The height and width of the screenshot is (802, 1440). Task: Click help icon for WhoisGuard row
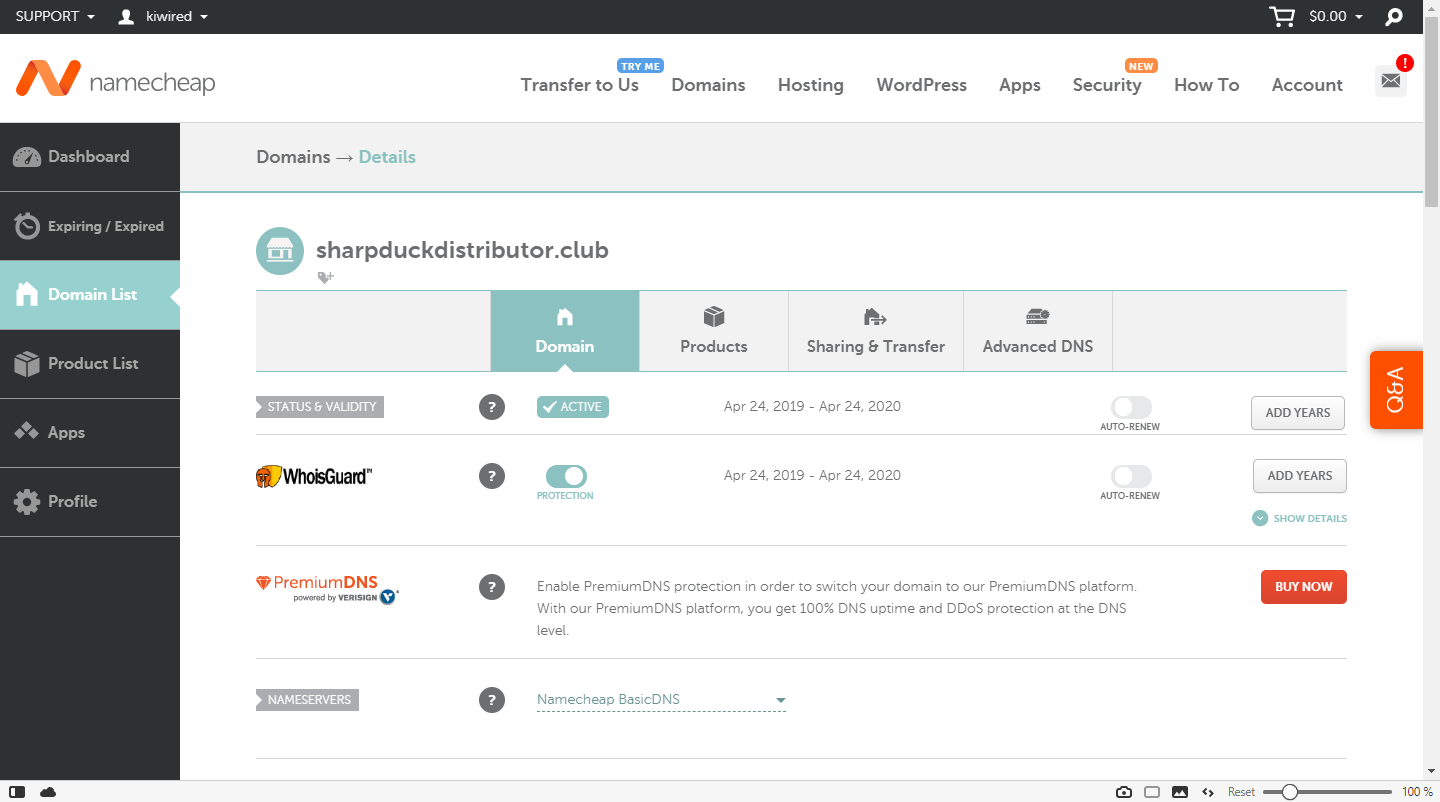(491, 476)
